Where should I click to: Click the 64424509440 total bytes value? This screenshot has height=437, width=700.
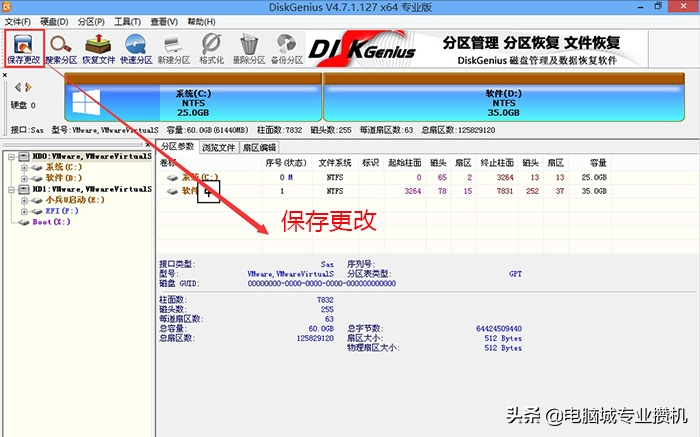[x=499, y=329]
